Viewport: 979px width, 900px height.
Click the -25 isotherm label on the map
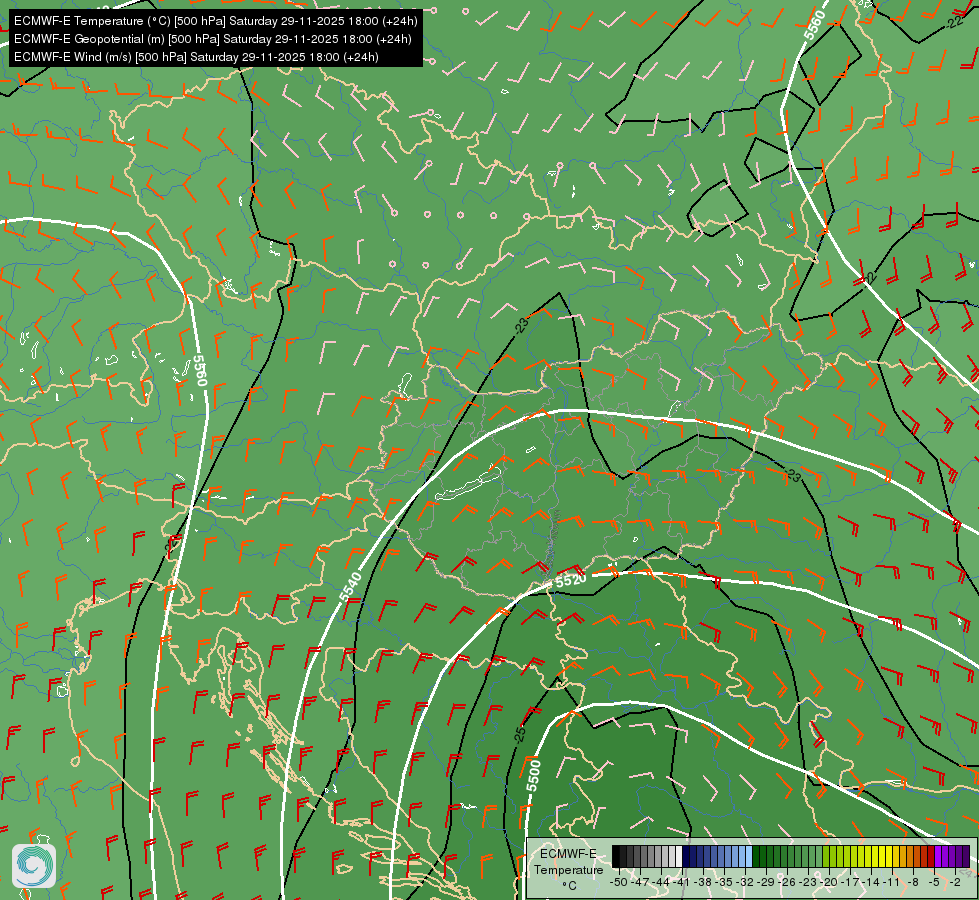(520, 734)
